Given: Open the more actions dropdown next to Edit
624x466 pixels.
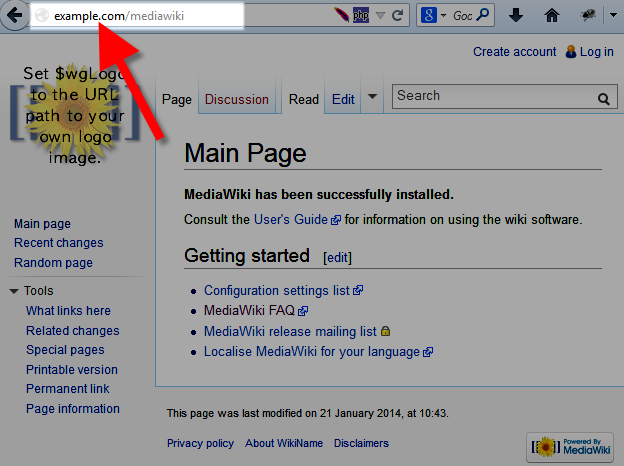Looking at the screenshot, I should (x=372, y=98).
